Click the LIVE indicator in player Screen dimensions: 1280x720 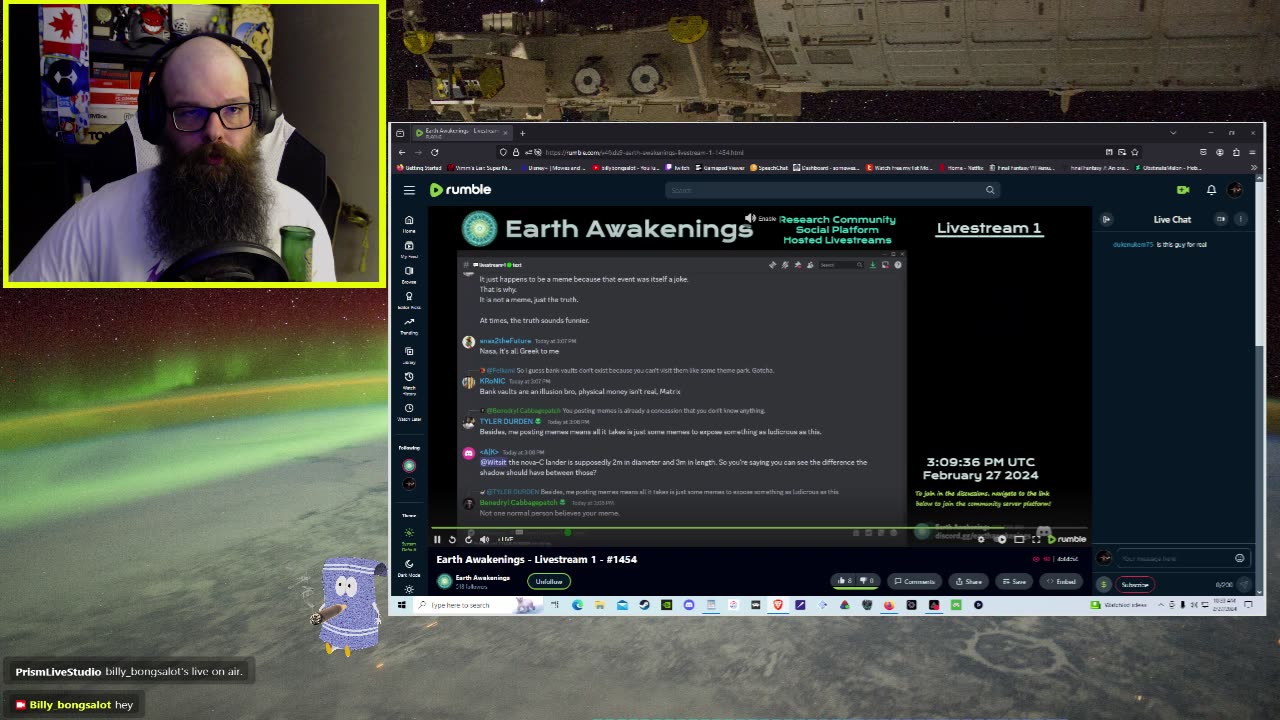coord(506,539)
